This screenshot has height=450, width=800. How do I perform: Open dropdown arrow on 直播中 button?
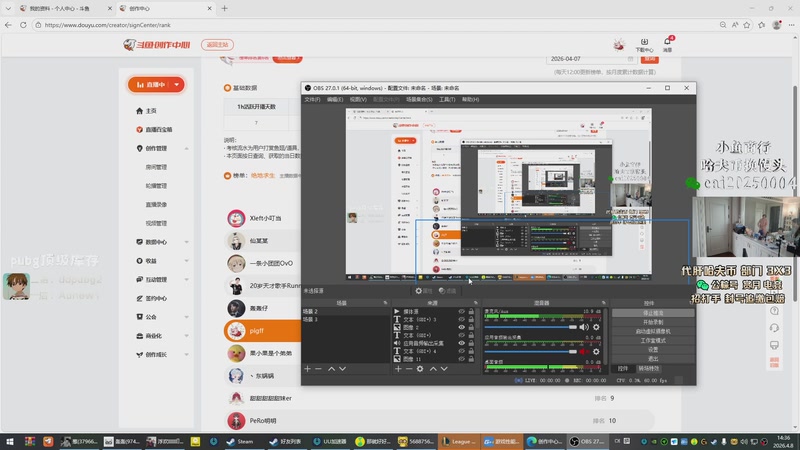click(177, 85)
